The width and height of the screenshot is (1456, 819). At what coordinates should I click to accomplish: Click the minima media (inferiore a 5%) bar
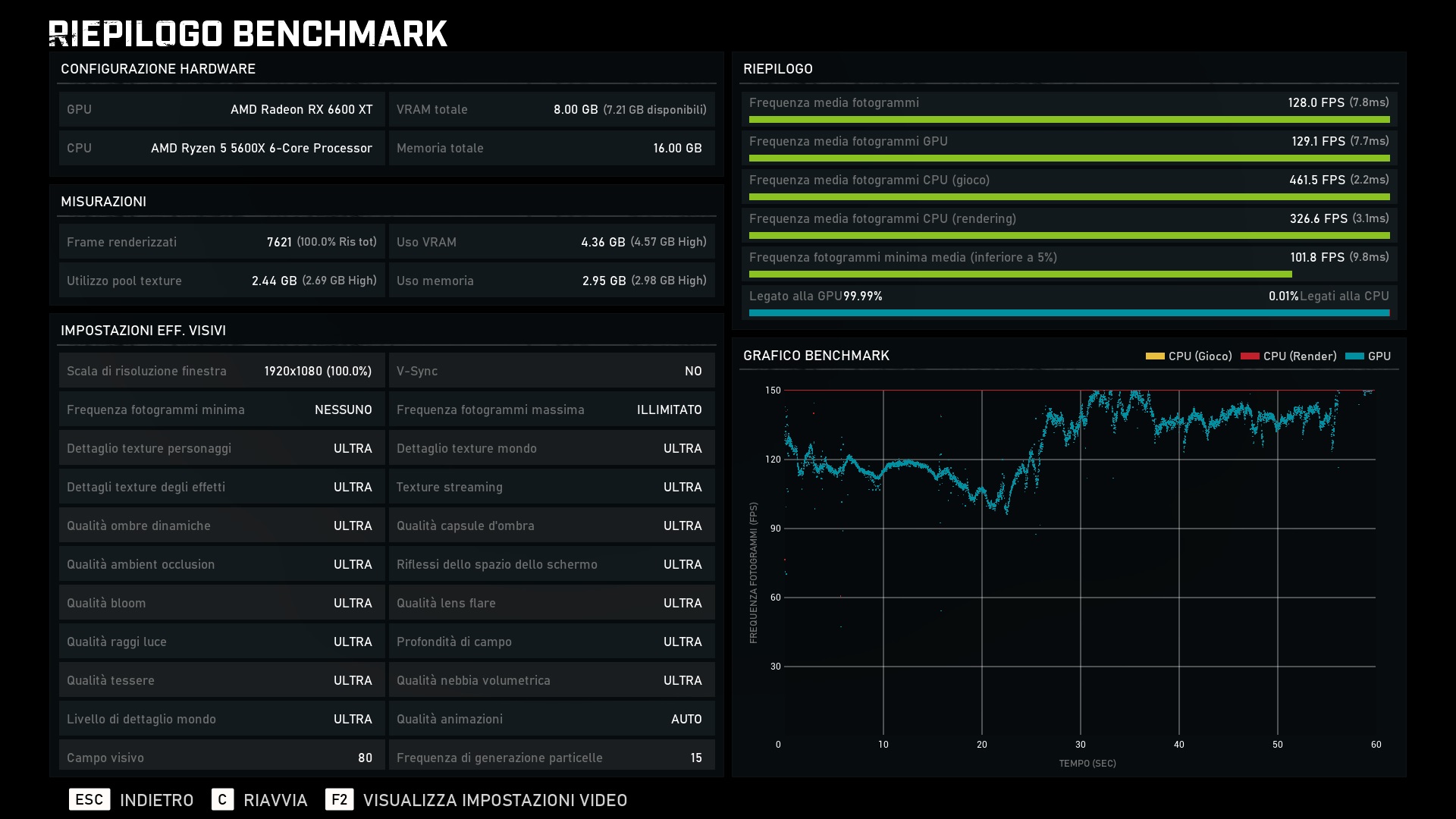point(1020,275)
